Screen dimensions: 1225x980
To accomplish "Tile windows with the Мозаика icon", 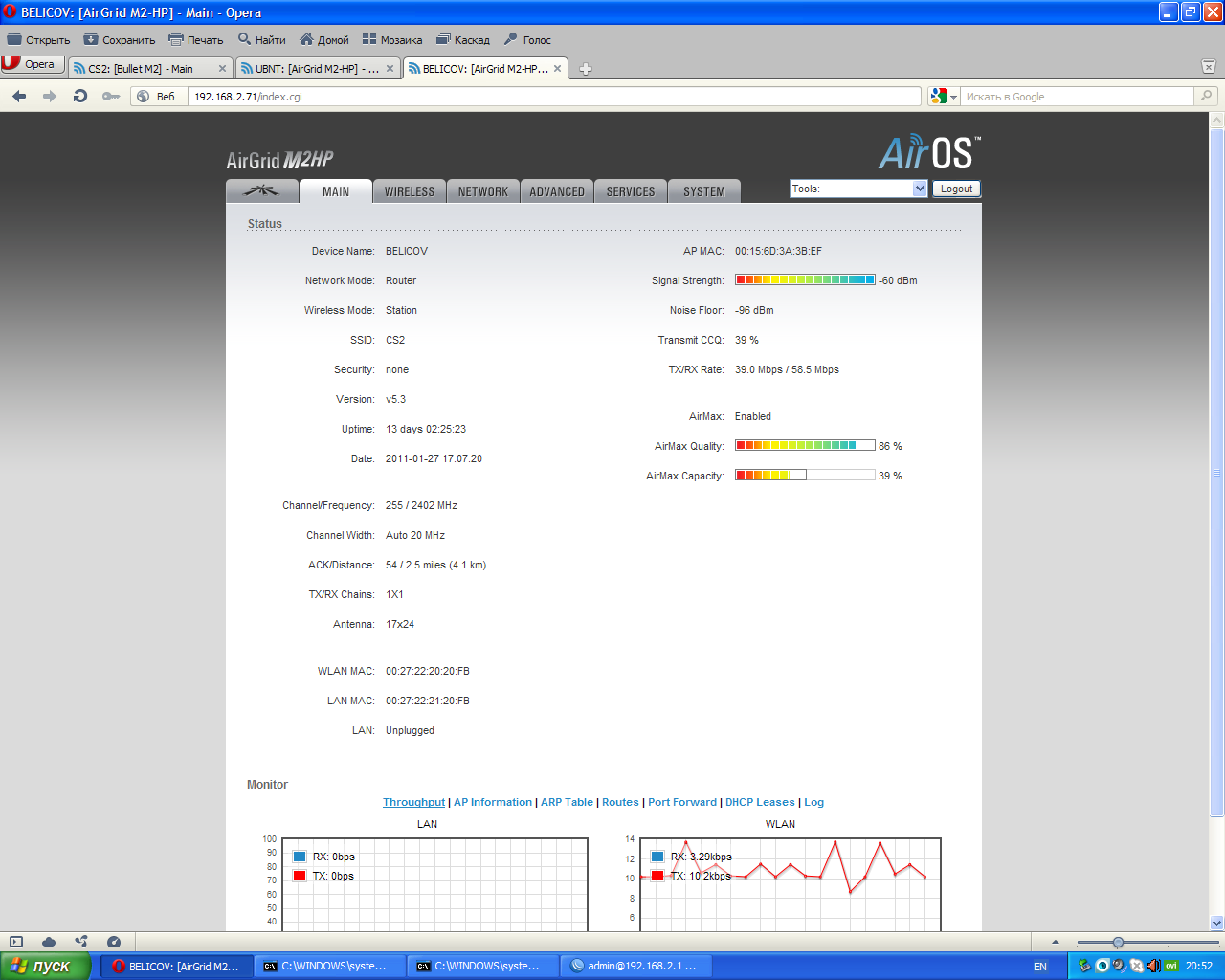I will tap(369, 39).
